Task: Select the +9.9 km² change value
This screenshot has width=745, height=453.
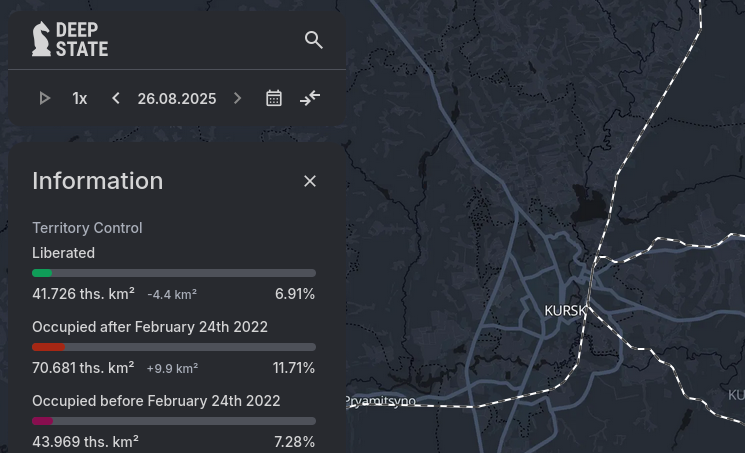Action: pos(172,369)
